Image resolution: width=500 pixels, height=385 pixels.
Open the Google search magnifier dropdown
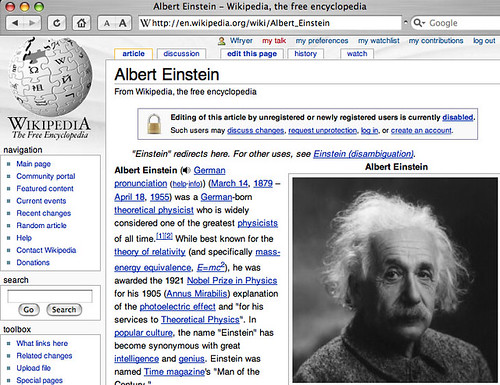419,23
